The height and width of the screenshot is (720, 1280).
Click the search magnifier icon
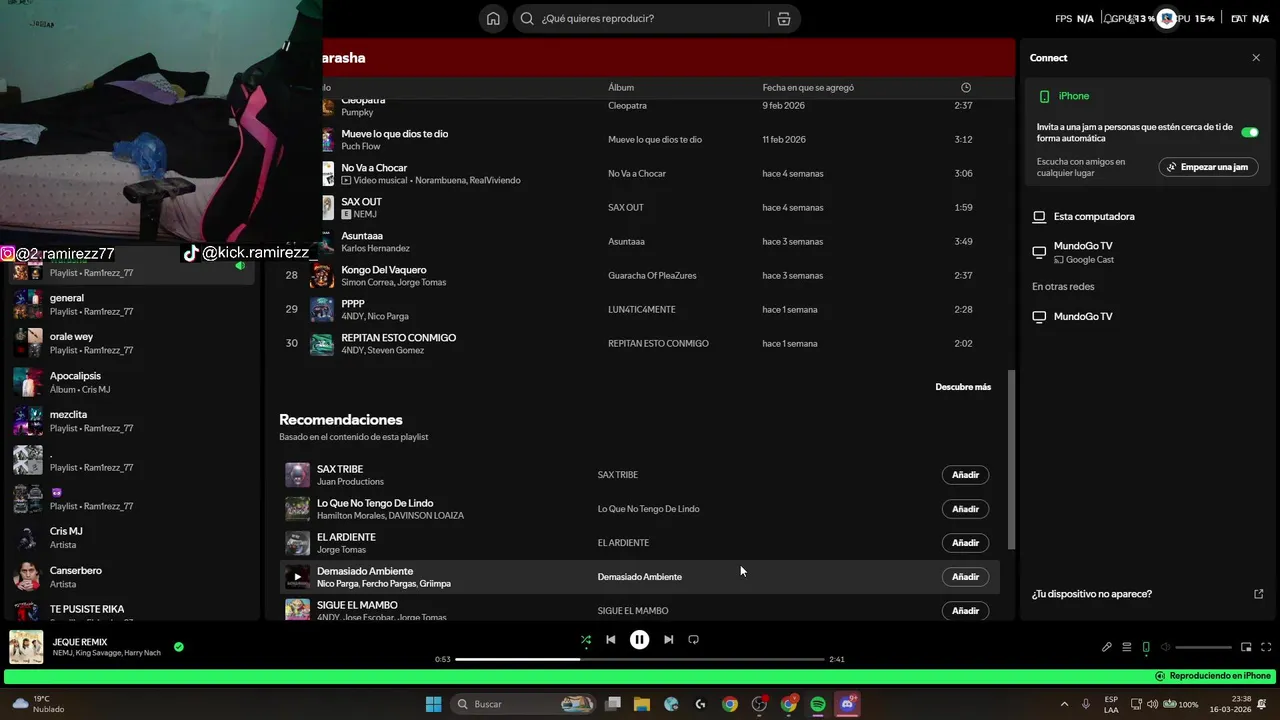[x=527, y=18]
